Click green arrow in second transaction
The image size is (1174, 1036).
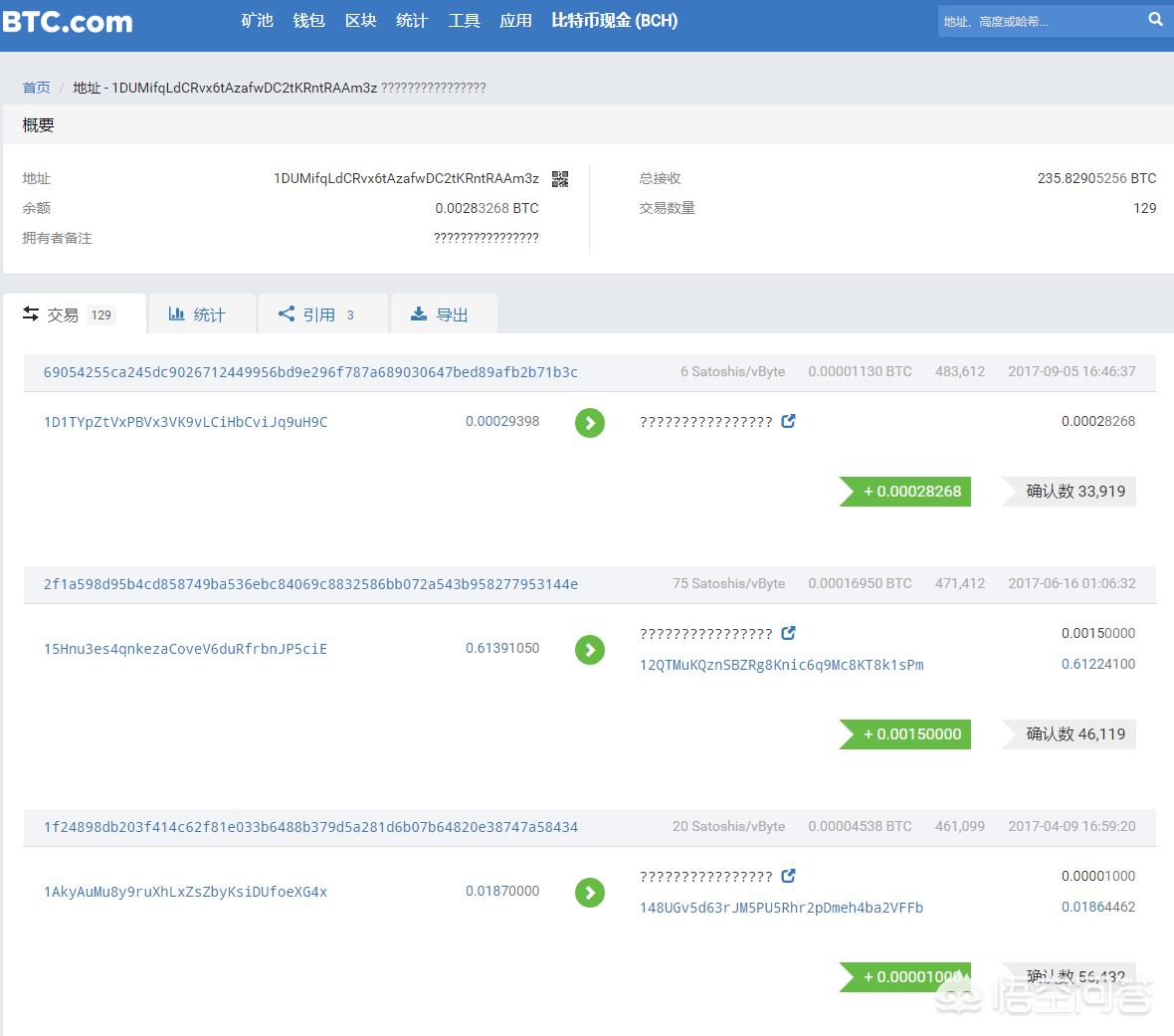point(590,650)
